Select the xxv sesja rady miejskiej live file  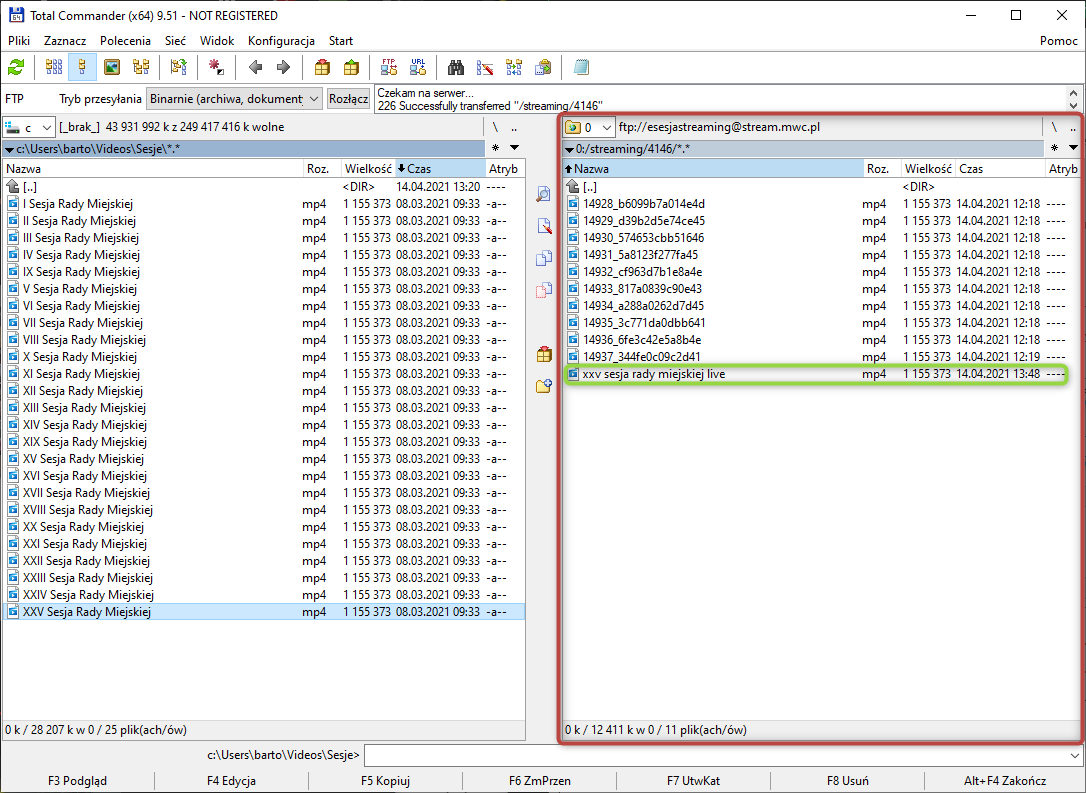[x=654, y=374]
